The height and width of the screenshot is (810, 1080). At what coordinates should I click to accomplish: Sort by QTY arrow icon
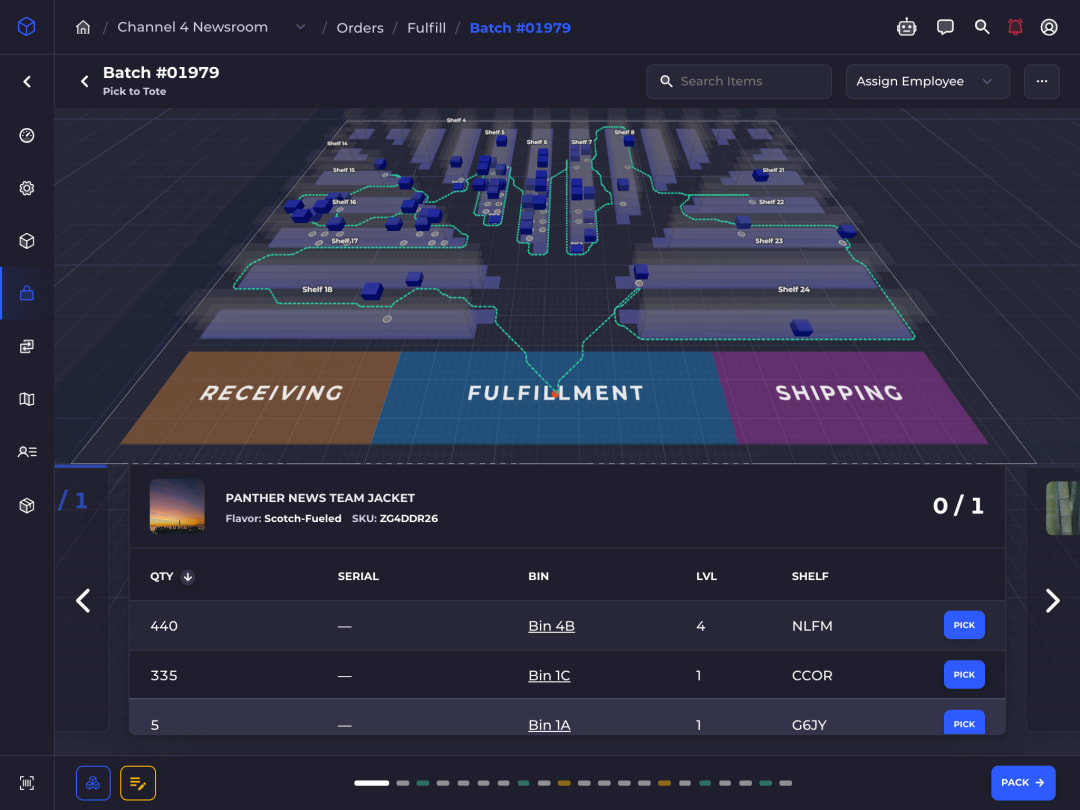187,577
